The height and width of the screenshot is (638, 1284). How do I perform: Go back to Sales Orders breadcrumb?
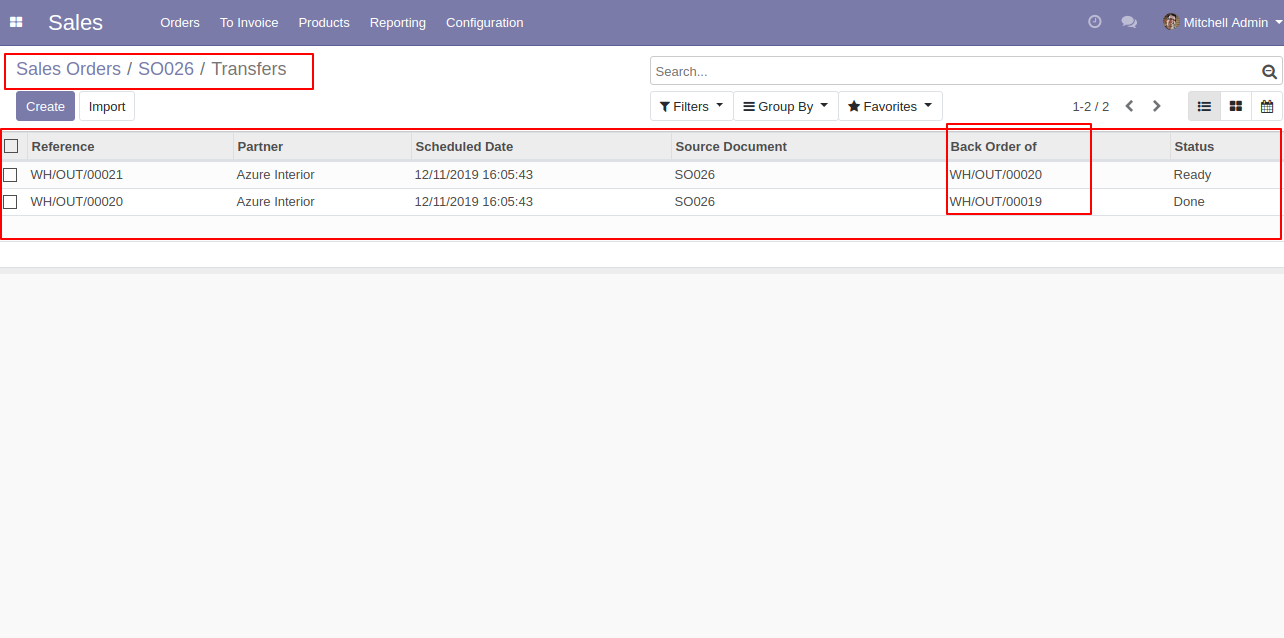coord(68,69)
